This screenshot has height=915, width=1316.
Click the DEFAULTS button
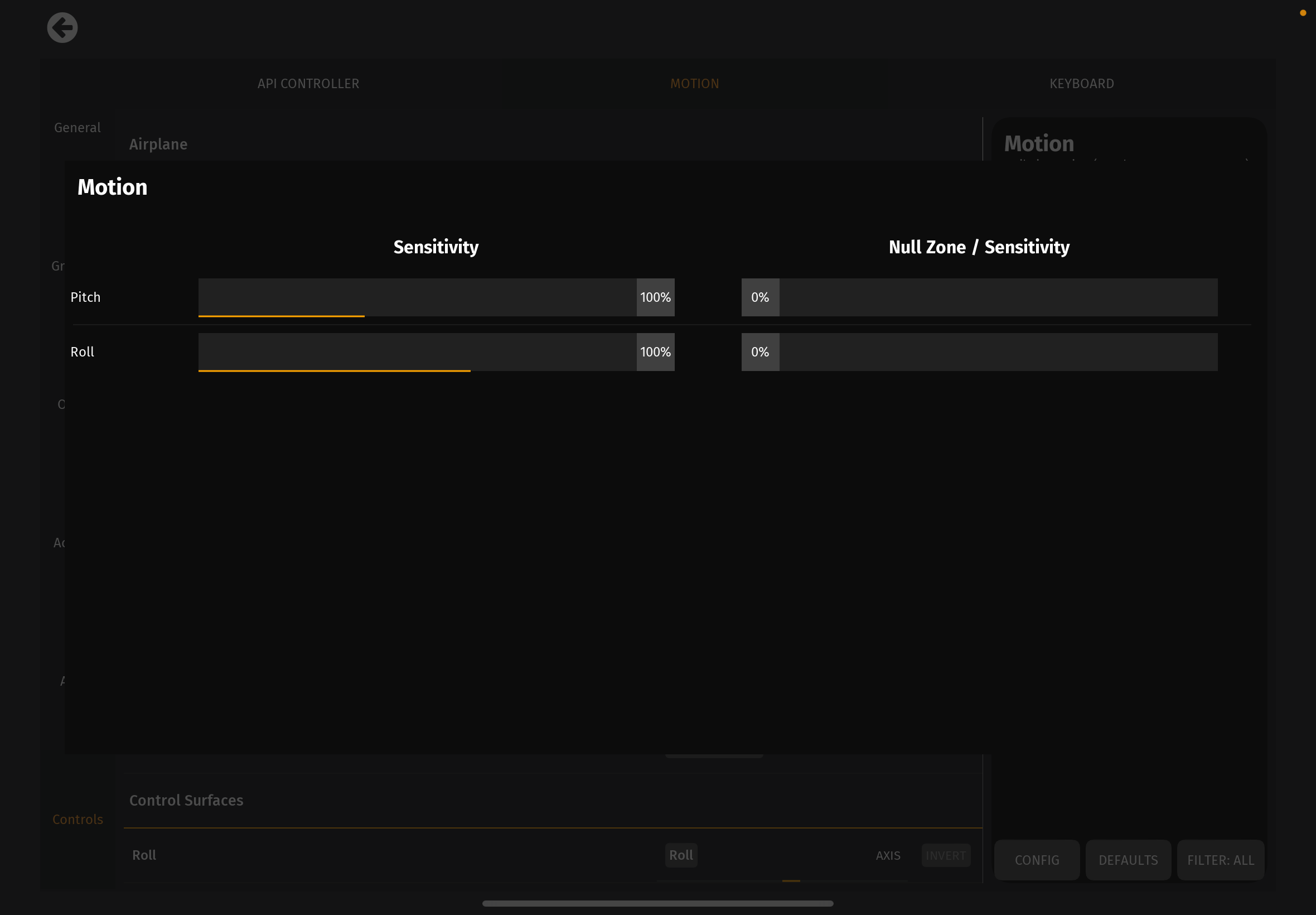click(1128, 859)
